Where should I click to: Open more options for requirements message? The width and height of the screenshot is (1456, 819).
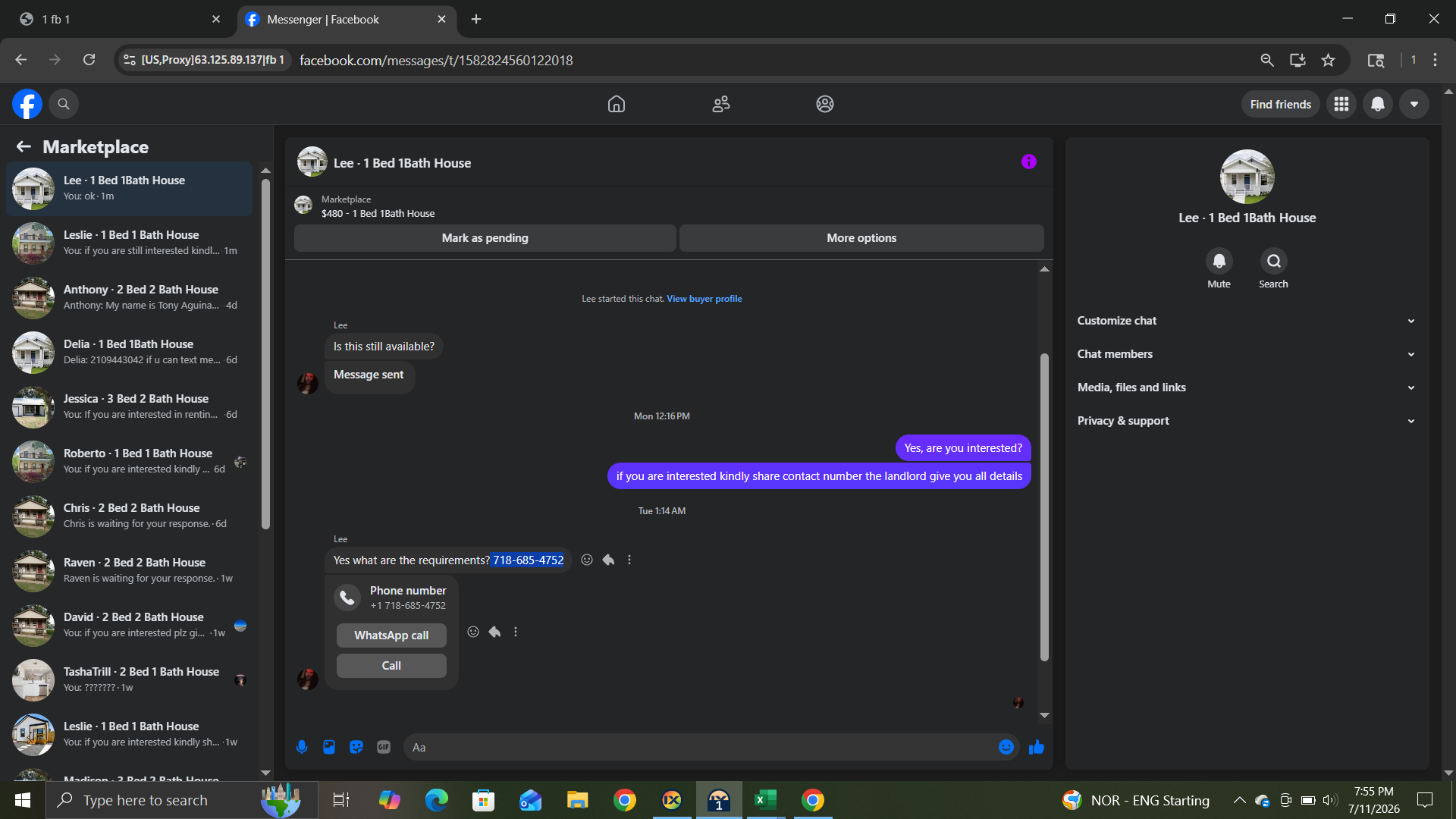(x=629, y=560)
